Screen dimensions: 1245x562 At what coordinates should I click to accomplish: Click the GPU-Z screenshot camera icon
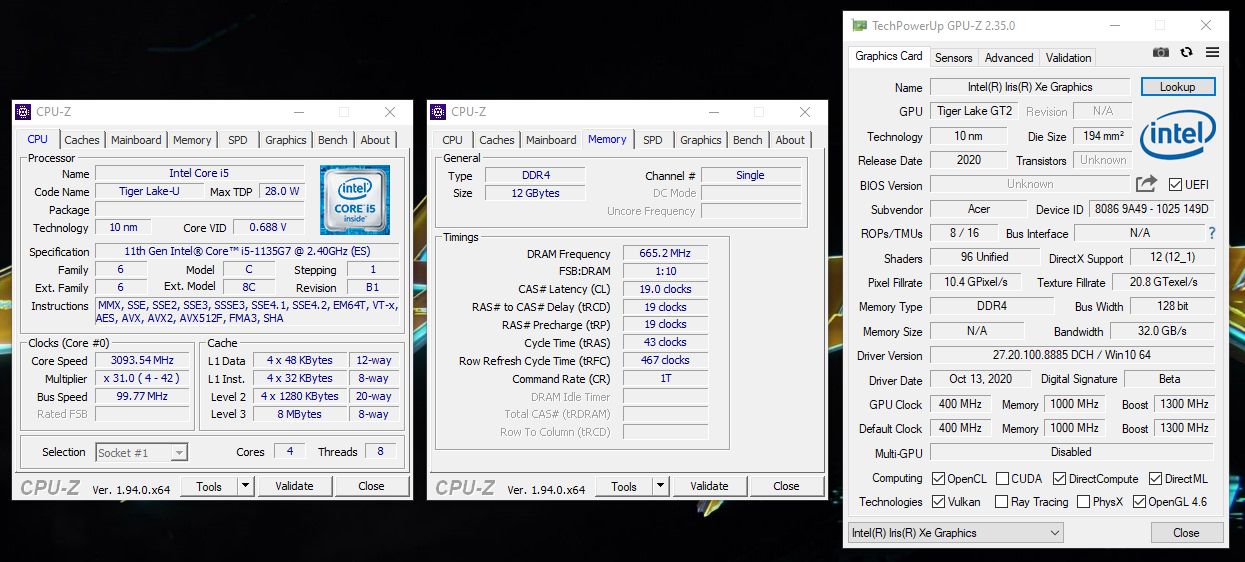(x=1160, y=53)
